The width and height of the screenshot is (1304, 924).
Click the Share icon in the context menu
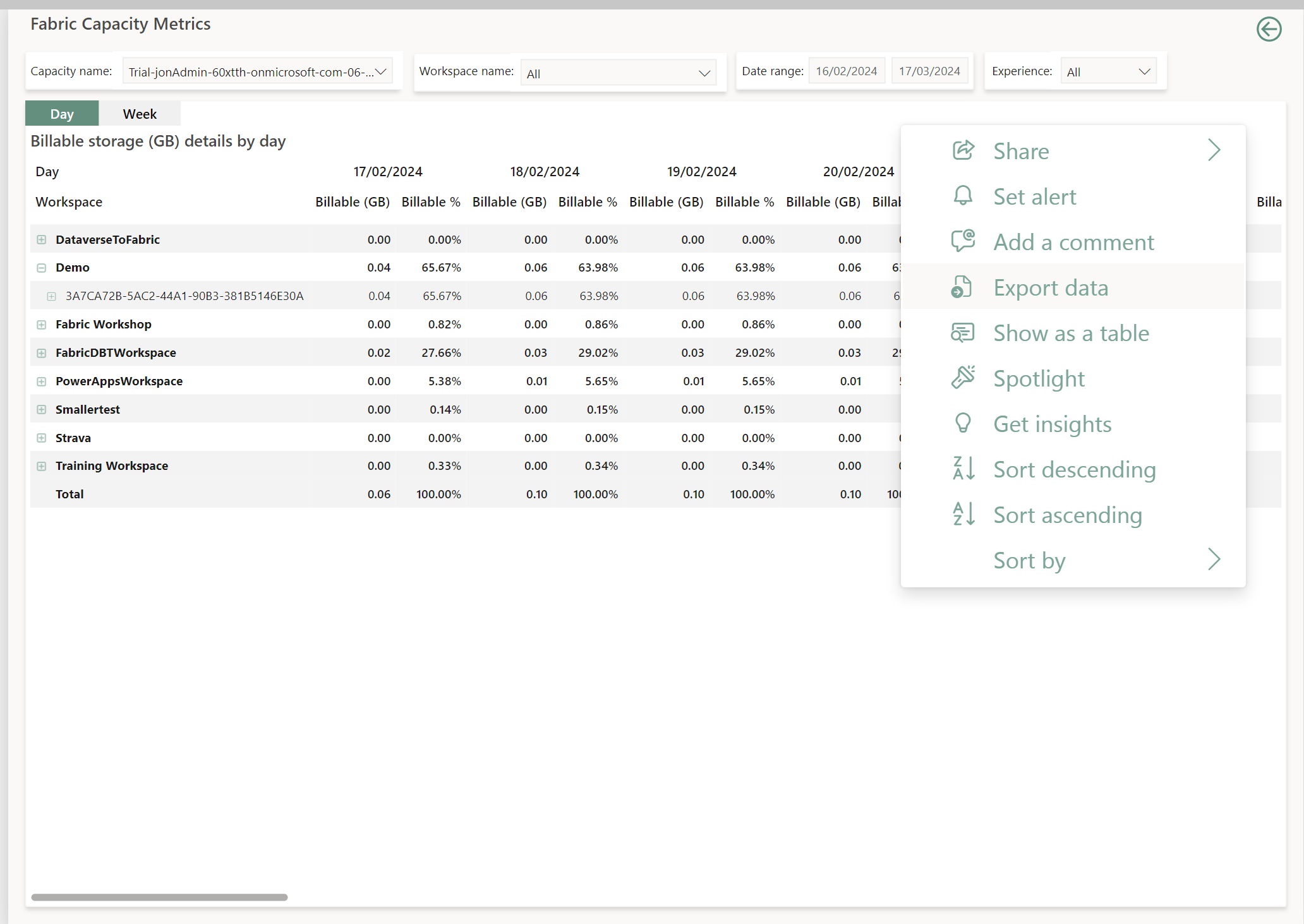click(x=963, y=150)
